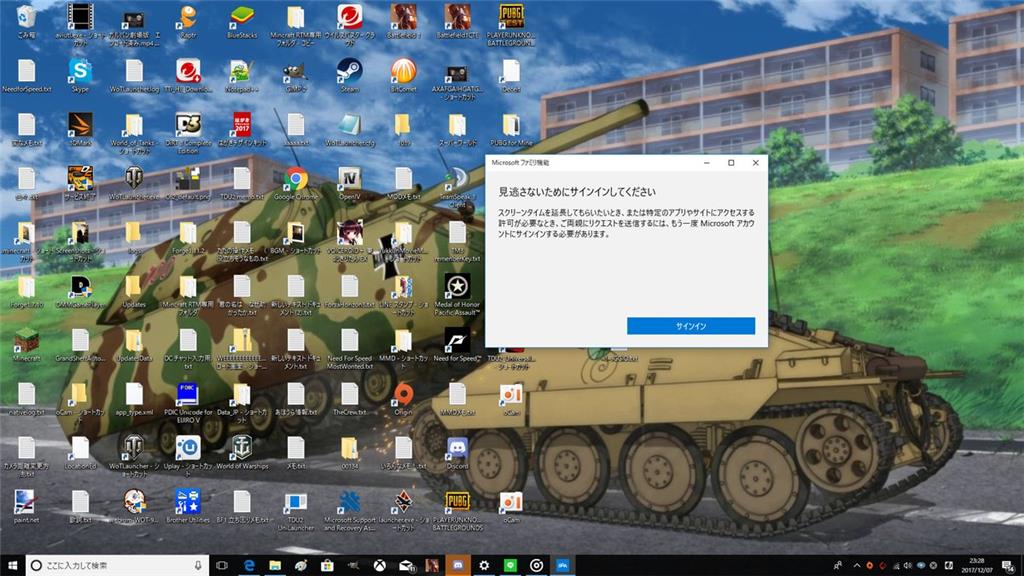Click the GIMP desktop shortcut
This screenshot has width=1024, height=576.
[296, 76]
